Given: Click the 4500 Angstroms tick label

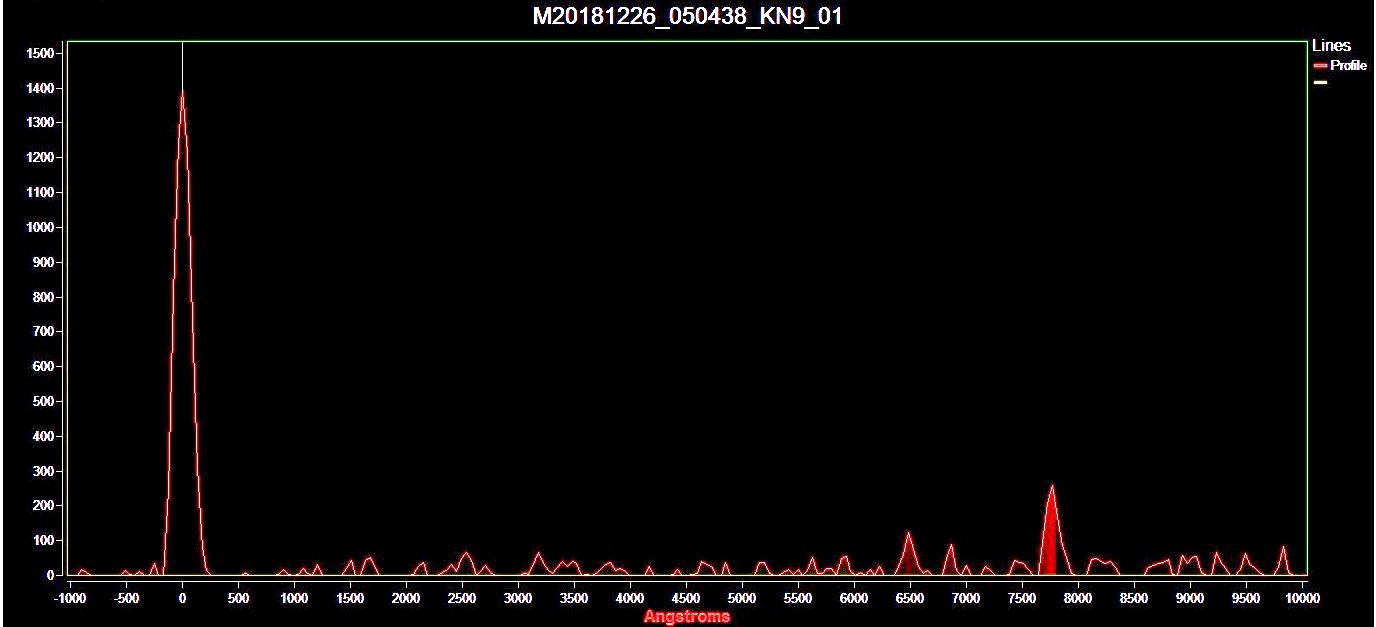Looking at the screenshot, I should point(686,598).
